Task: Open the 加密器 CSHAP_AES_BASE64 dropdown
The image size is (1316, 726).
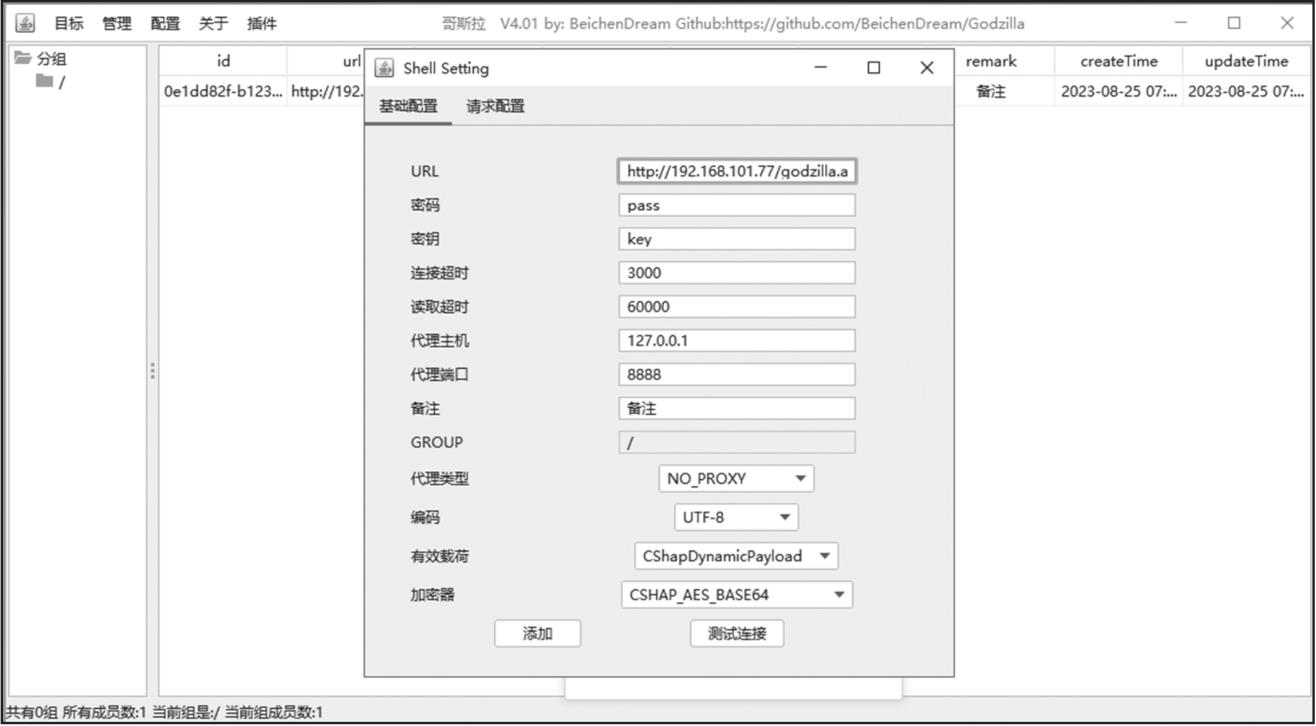Action: point(737,595)
